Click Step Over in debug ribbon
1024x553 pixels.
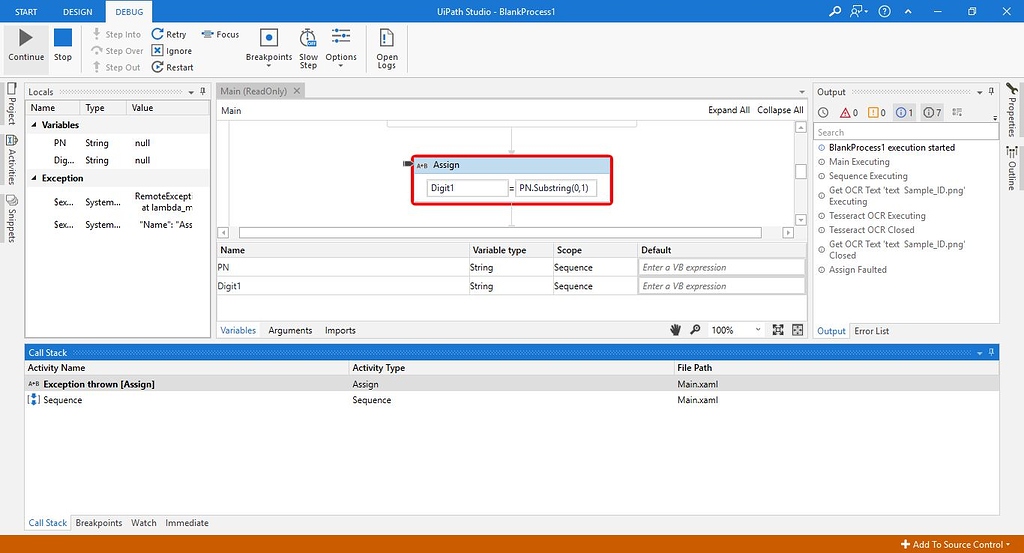tap(117, 51)
